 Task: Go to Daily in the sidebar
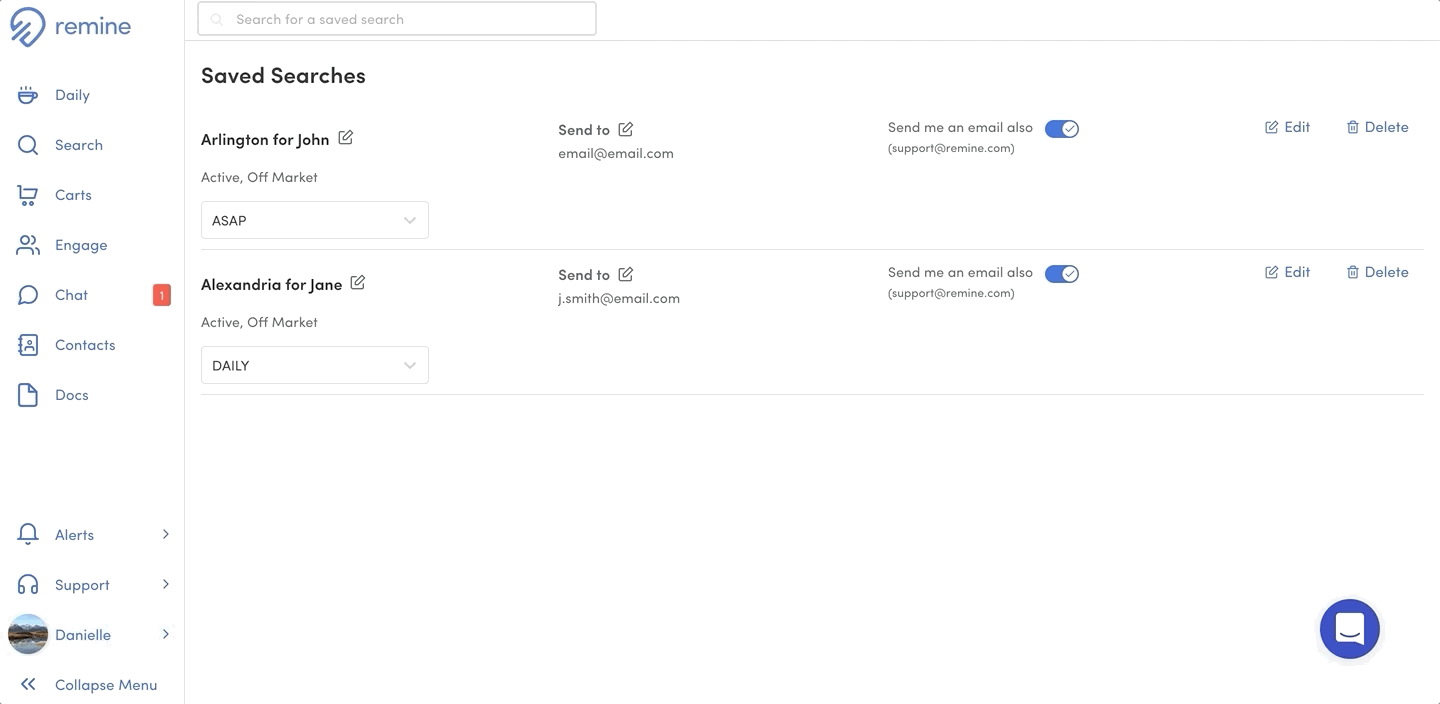(72, 95)
